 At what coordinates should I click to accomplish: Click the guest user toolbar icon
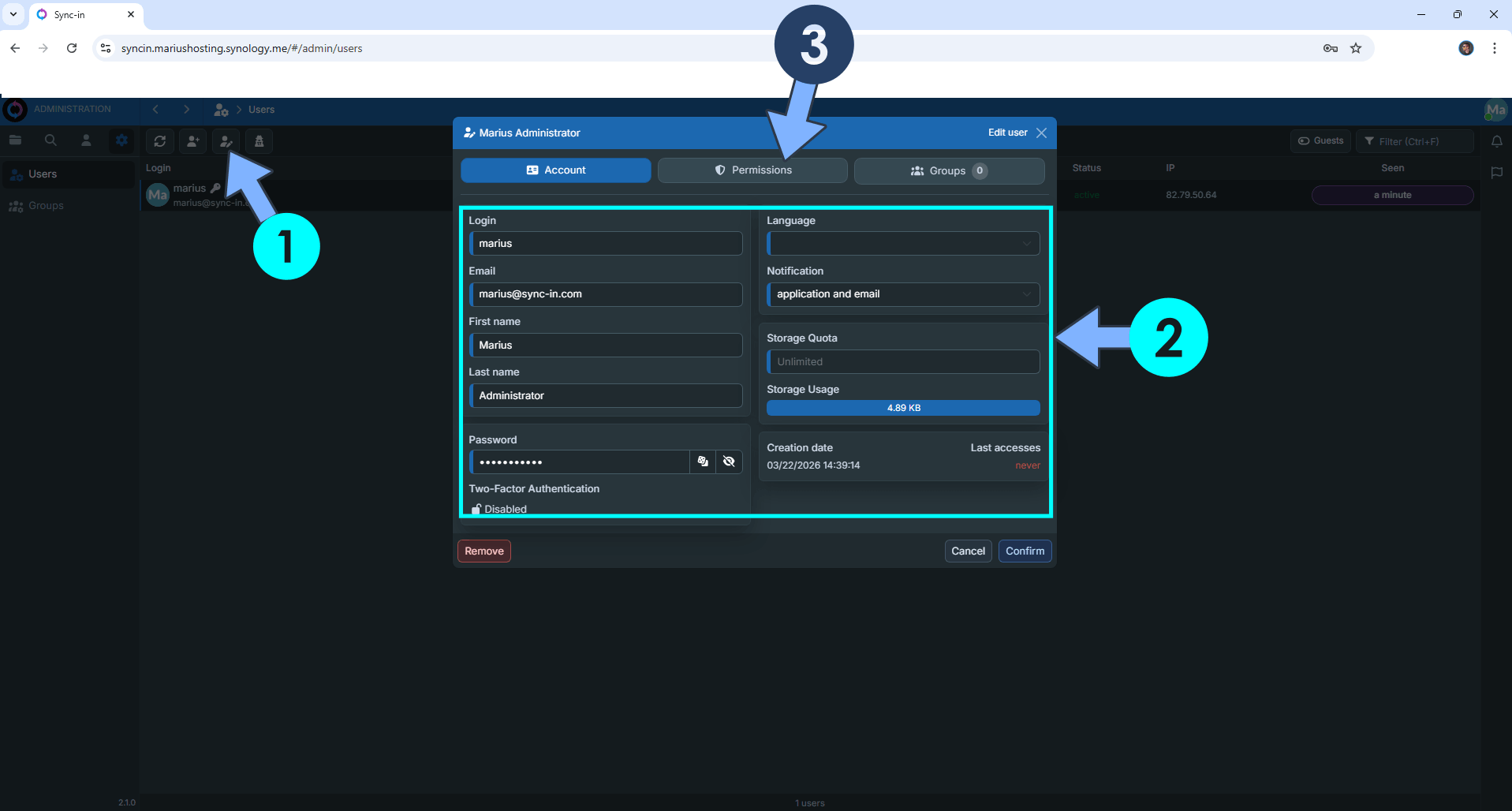[x=259, y=141]
